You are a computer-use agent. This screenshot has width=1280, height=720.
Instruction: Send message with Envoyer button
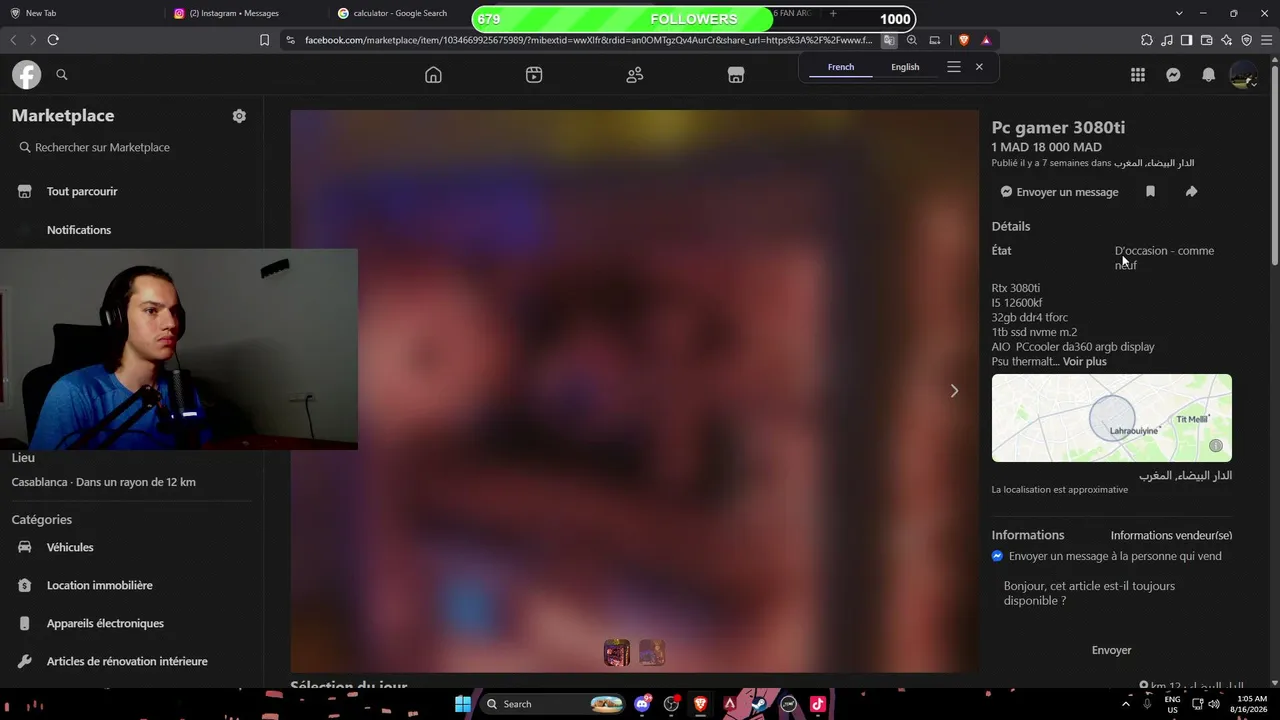point(1112,650)
